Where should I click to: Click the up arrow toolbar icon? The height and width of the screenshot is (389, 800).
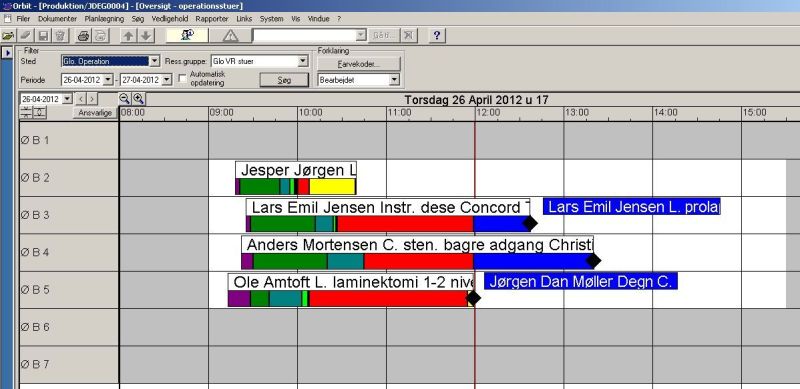tap(128, 35)
